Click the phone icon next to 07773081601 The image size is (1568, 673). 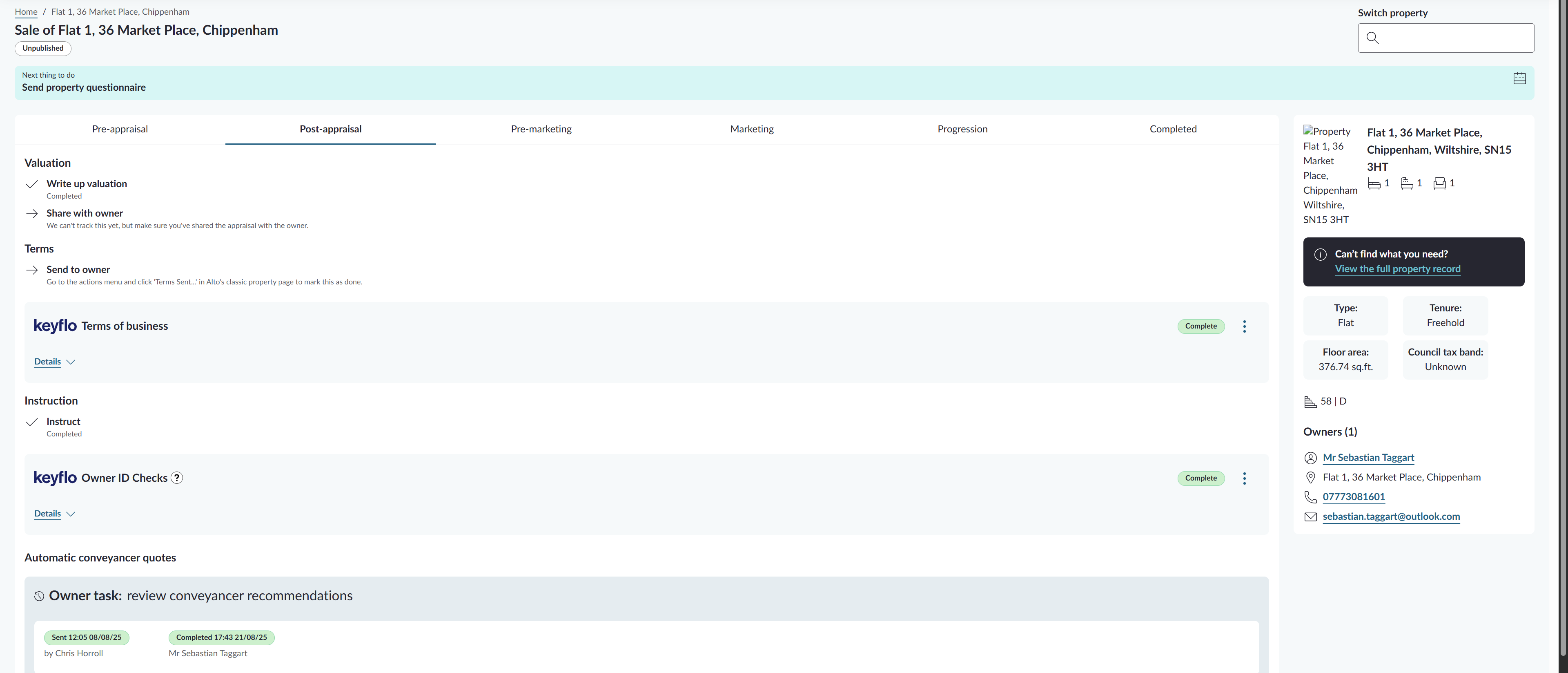click(x=1310, y=497)
